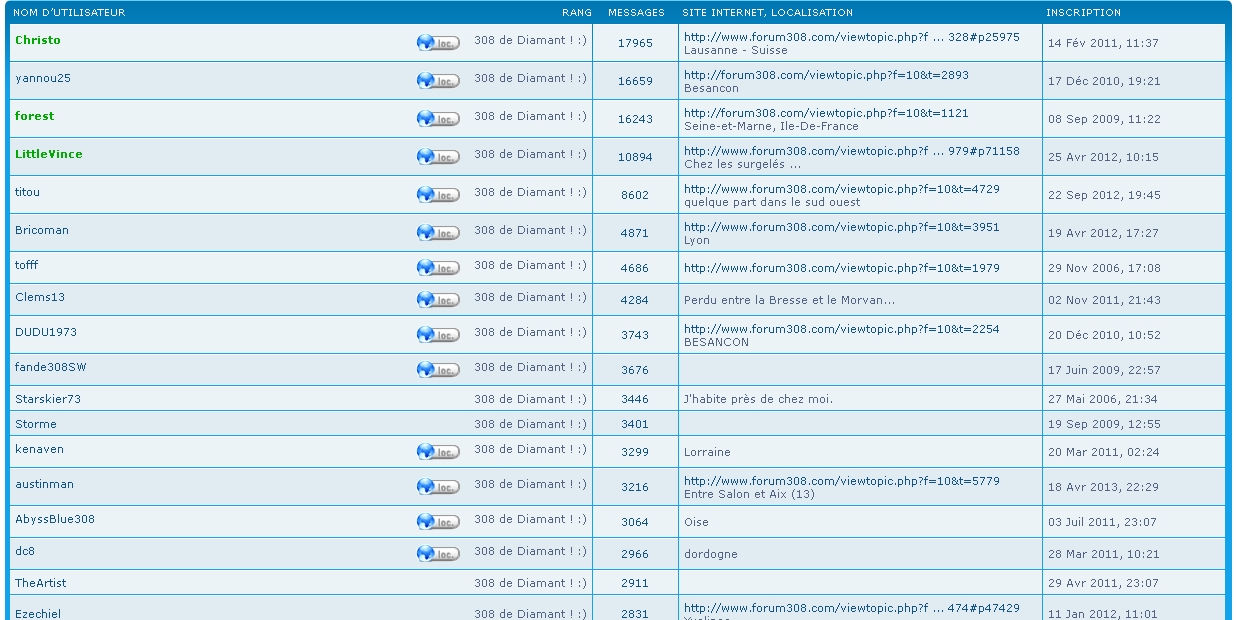Click the location icon beside dc8
This screenshot has height=620, width=1236.
(438, 553)
